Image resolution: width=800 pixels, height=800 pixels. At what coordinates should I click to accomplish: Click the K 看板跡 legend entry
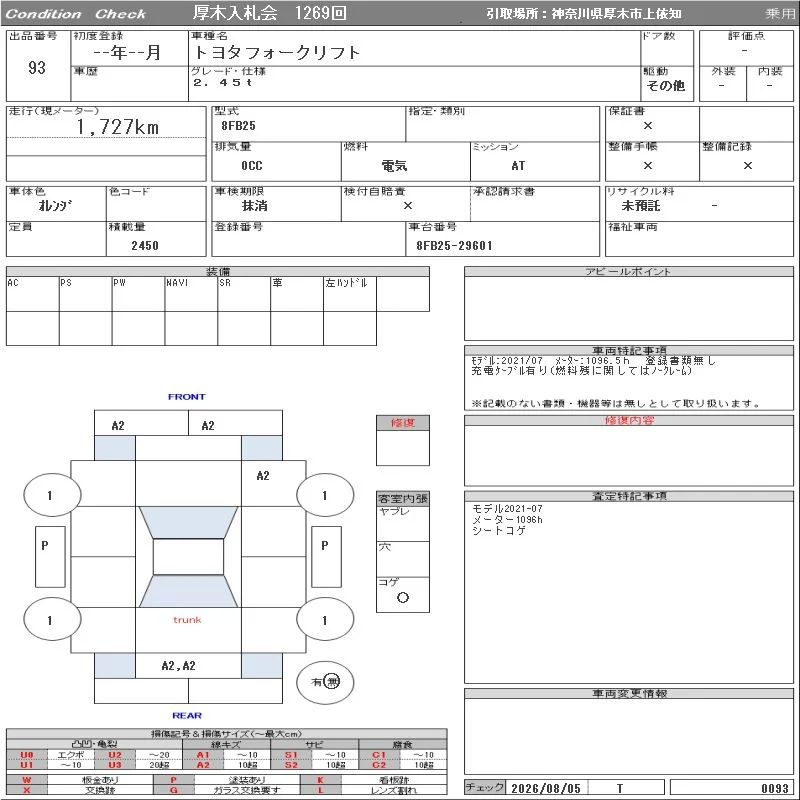373,780
